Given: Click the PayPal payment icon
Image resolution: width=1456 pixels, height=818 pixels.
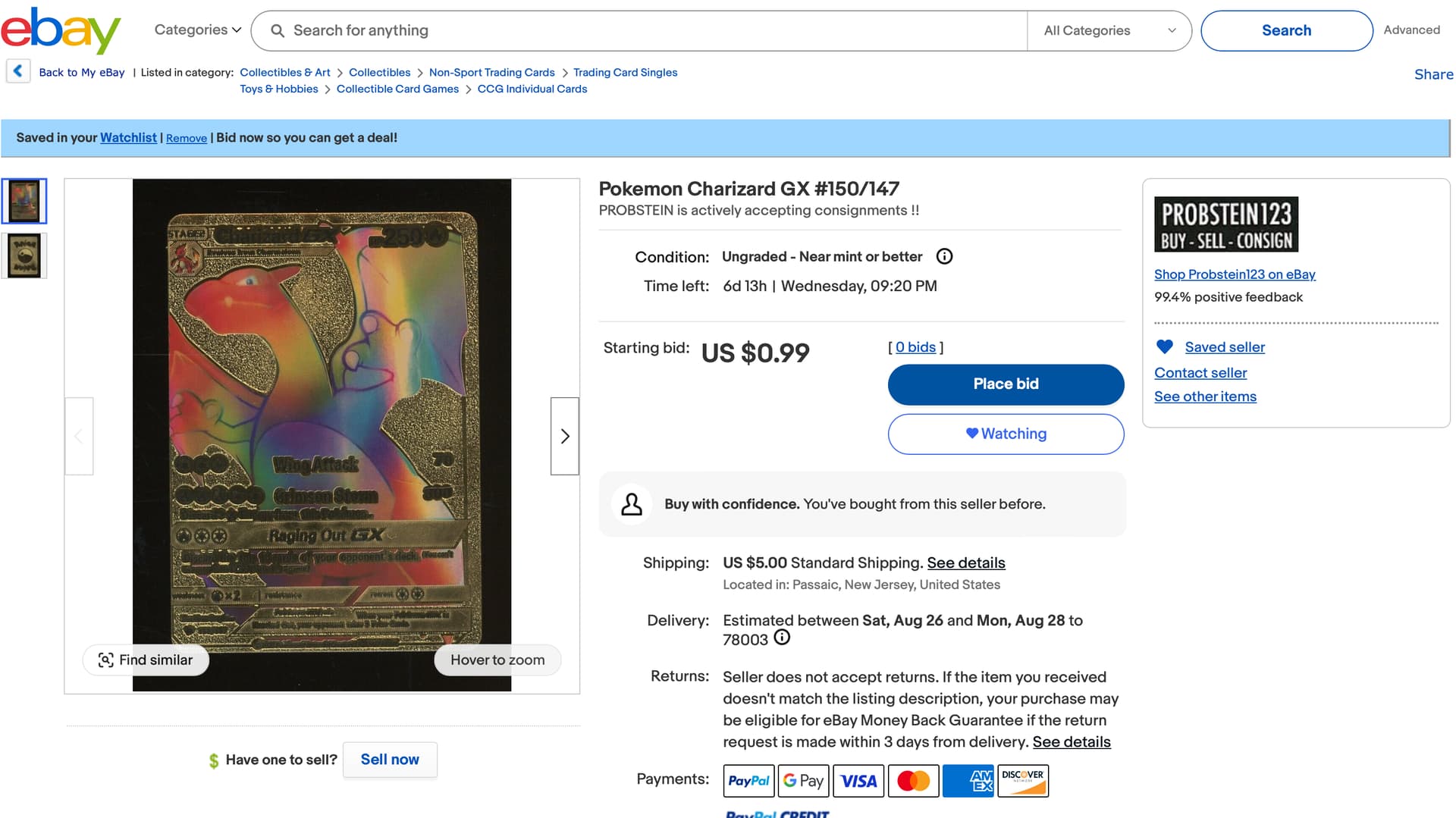Looking at the screenshot, I should click(748, 781).
